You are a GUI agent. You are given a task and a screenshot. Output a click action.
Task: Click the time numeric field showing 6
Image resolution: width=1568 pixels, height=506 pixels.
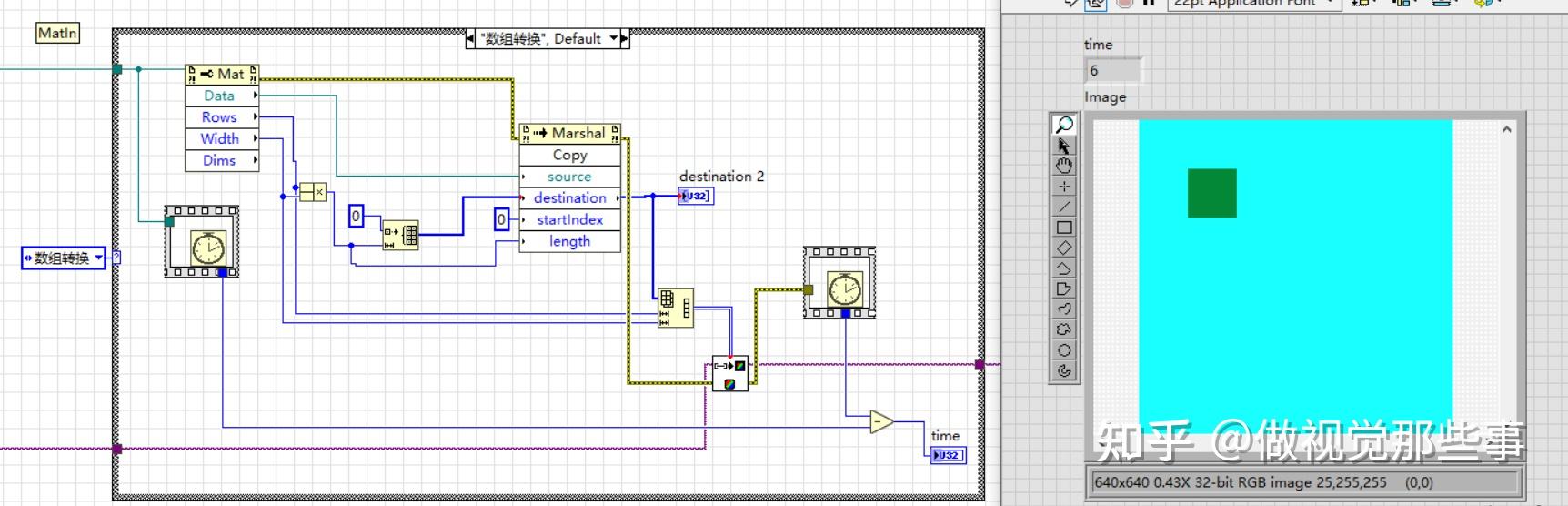point(1113,70)
